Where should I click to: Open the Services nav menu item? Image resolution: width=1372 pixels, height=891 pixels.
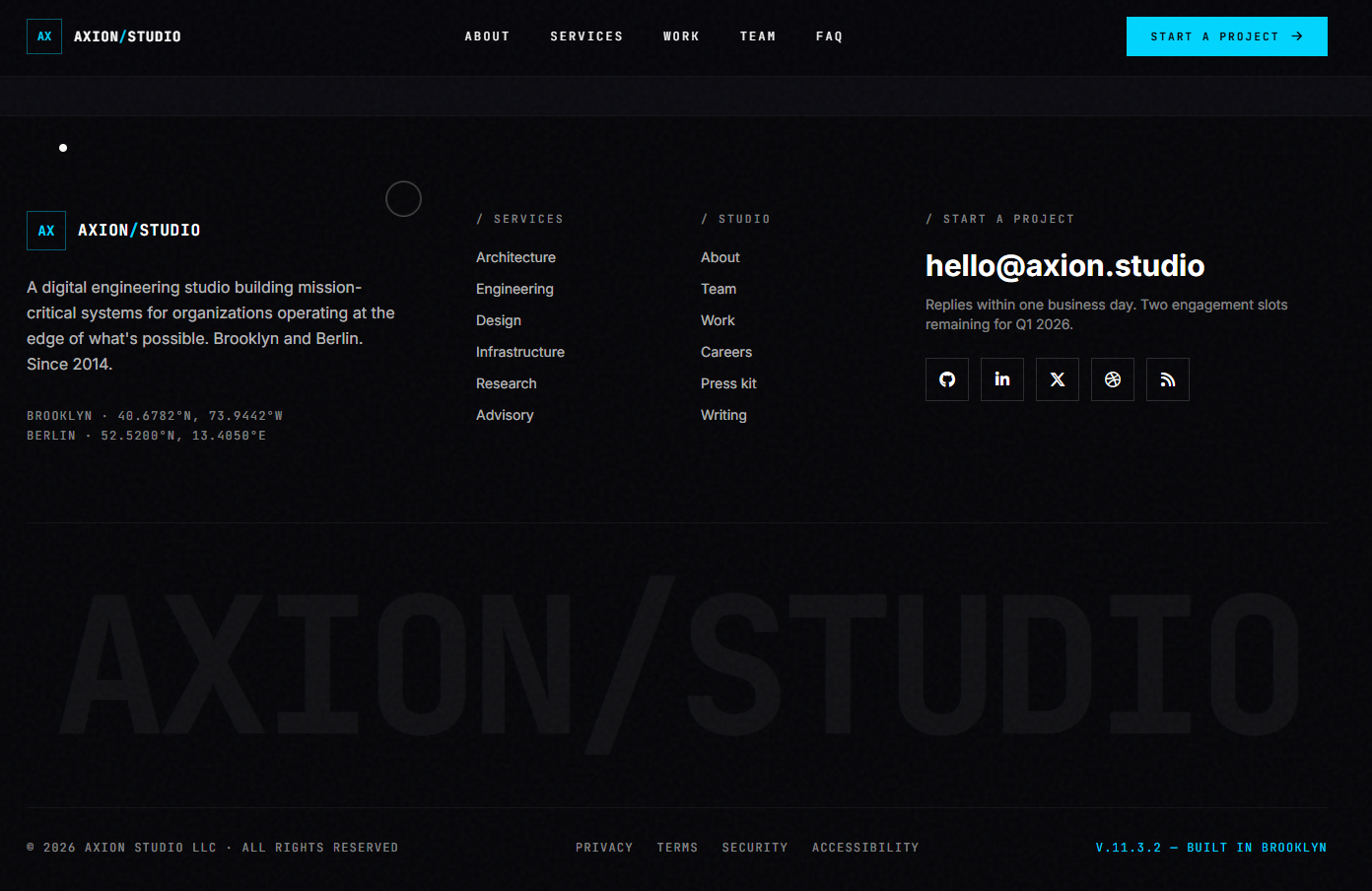tap(586, 36)
